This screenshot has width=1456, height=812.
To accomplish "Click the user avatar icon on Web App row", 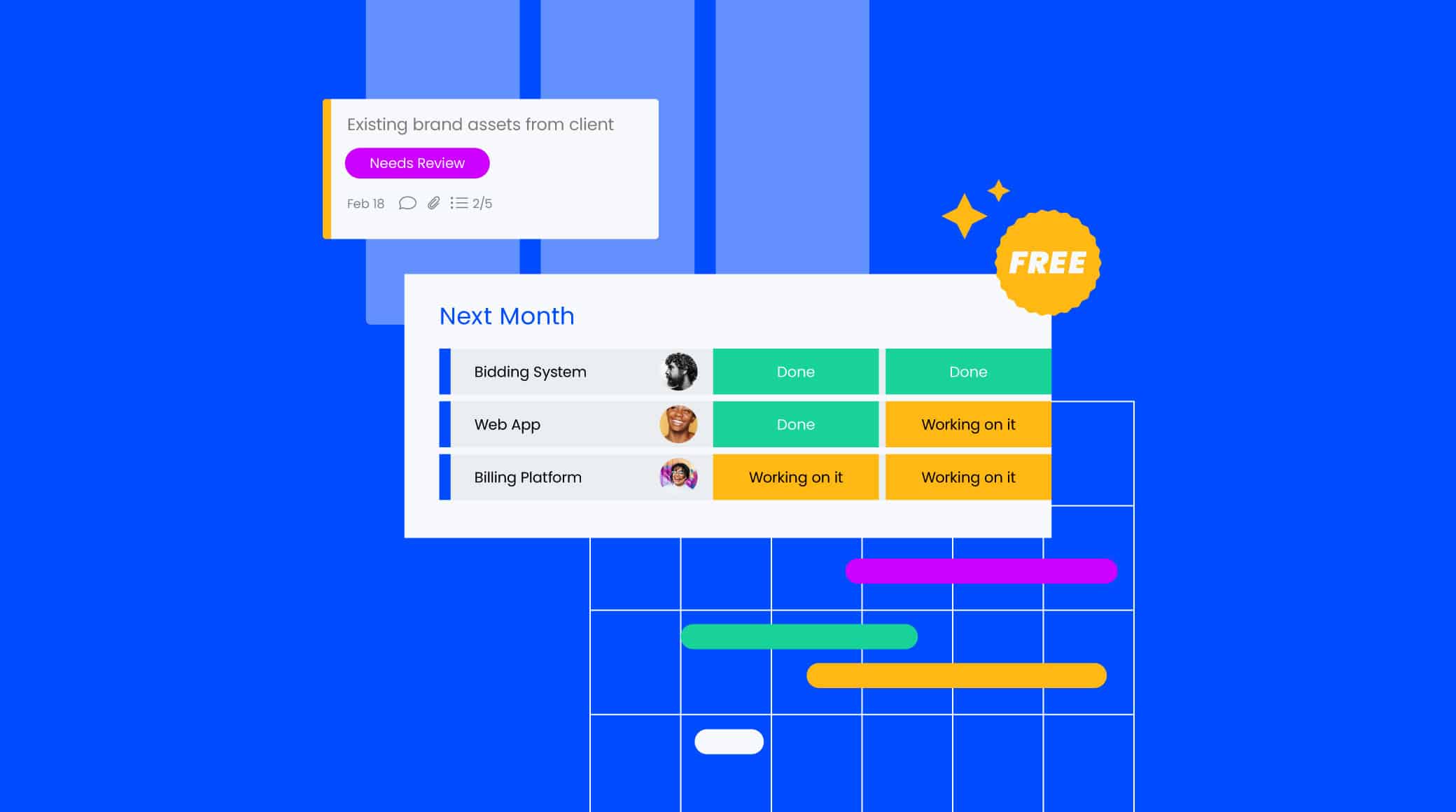I will pyautogui.click(x=678, y=424).
